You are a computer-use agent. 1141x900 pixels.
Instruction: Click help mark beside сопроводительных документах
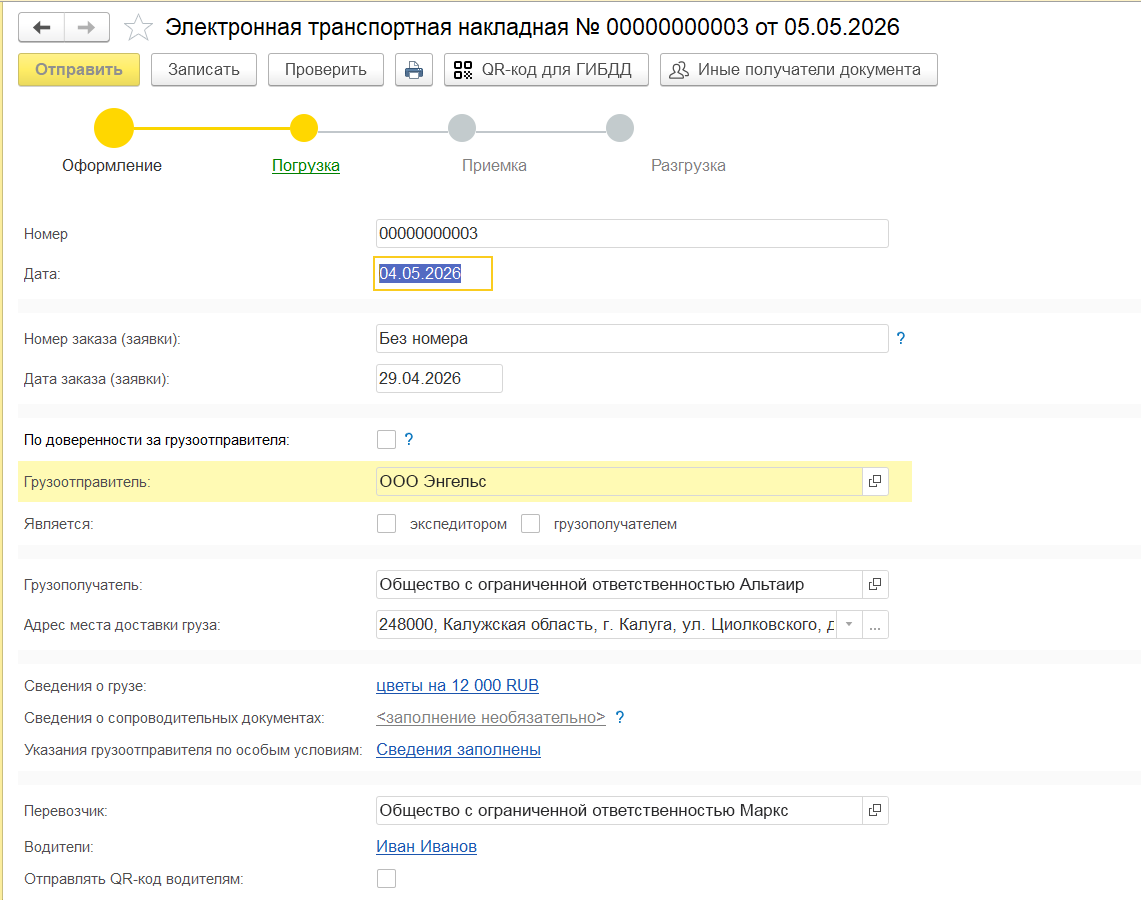click(620, 717)
